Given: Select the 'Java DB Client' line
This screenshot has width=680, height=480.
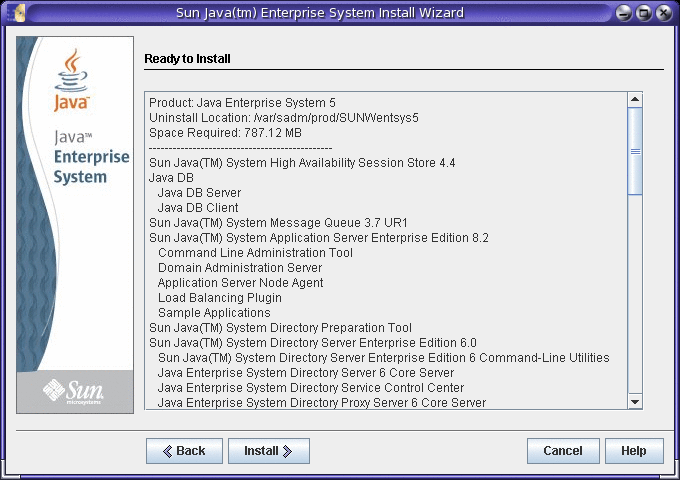Looking at the screenshot, I should click(198, 208).
